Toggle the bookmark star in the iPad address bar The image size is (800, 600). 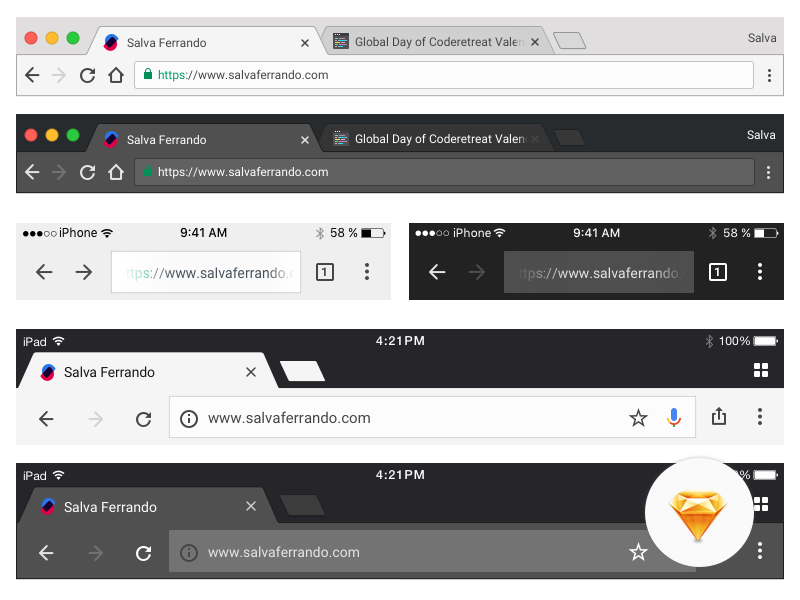639,418
